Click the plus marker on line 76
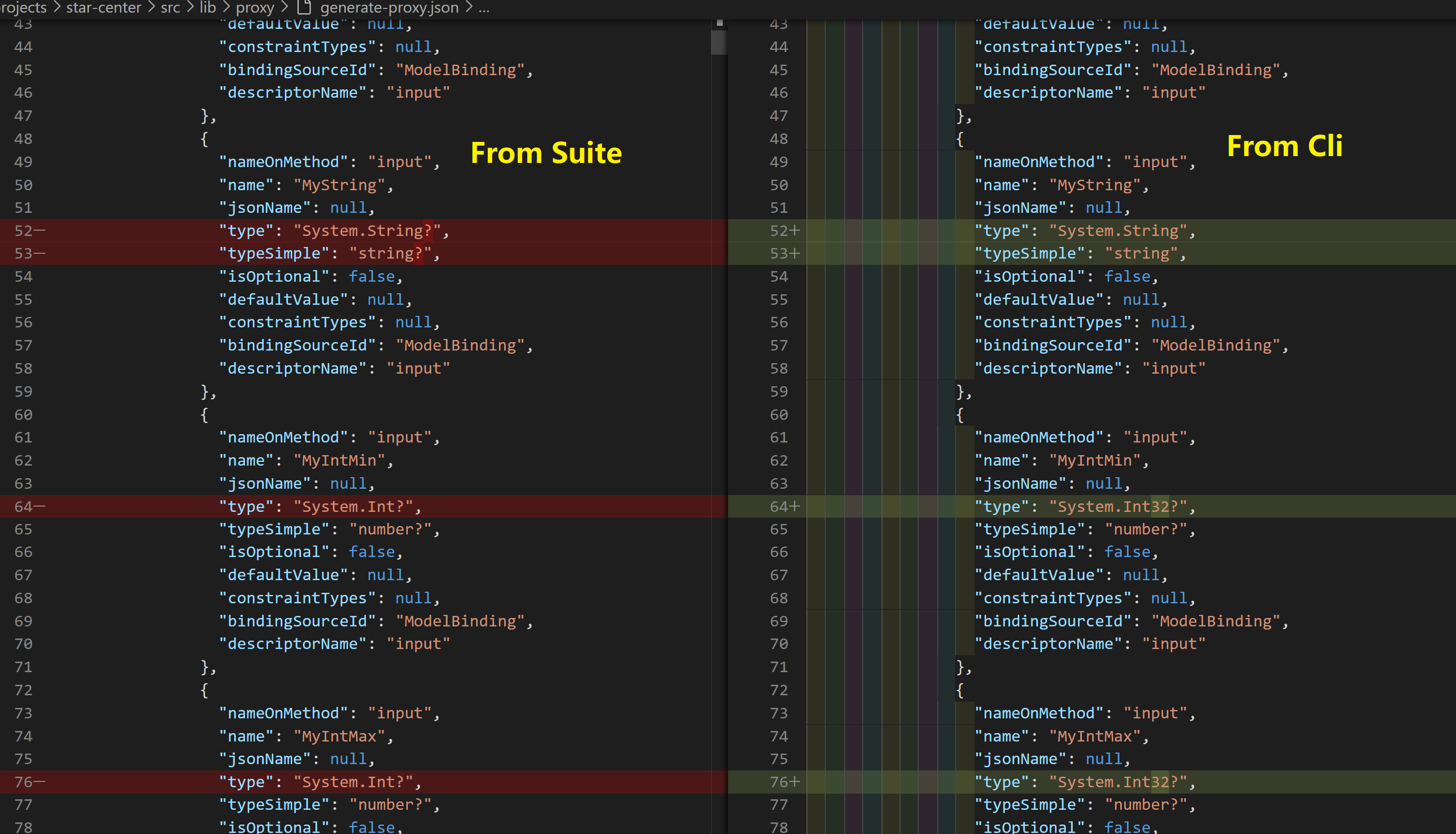 point(794,782)
